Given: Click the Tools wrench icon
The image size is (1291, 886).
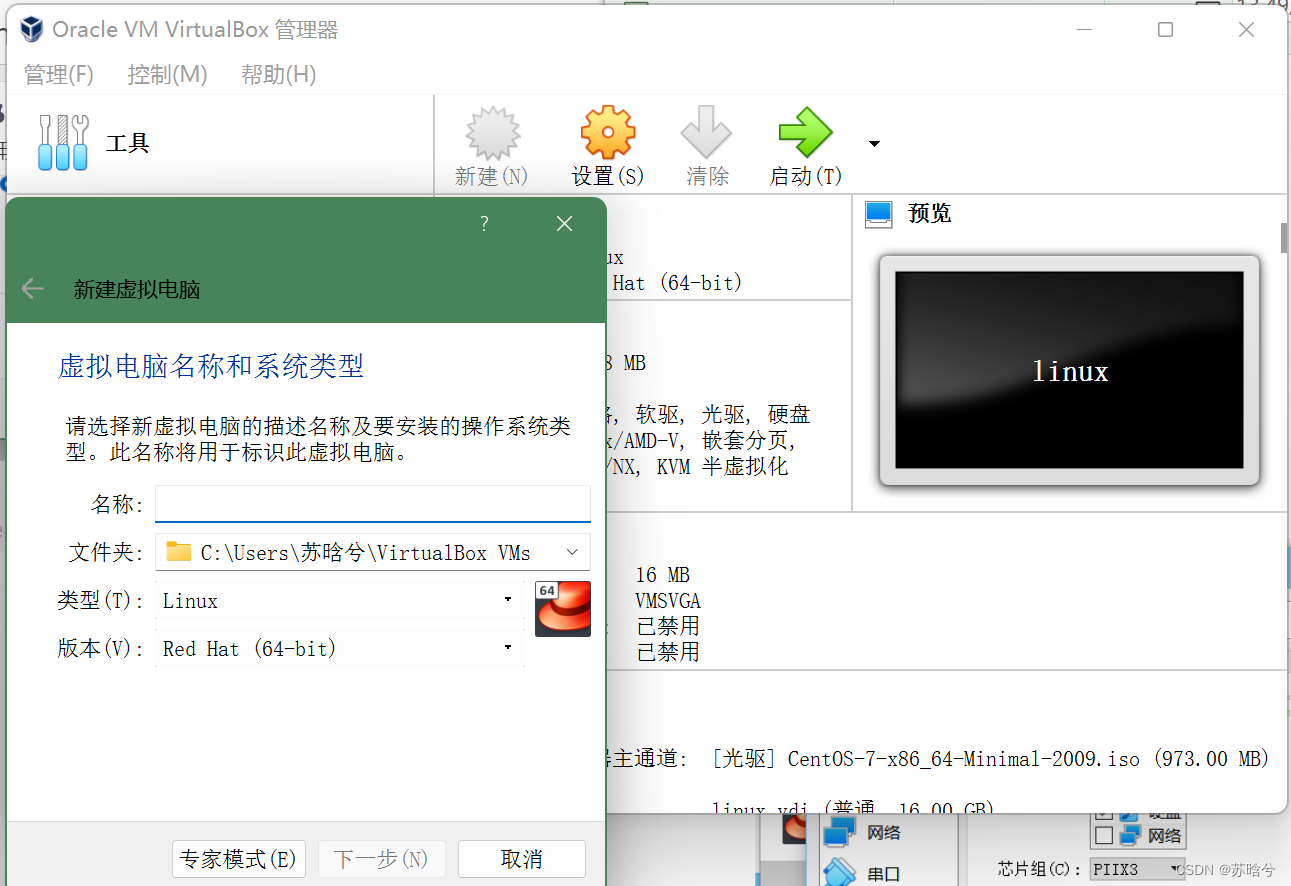Looking at the screenshot, I should click(x=63, y=142).
